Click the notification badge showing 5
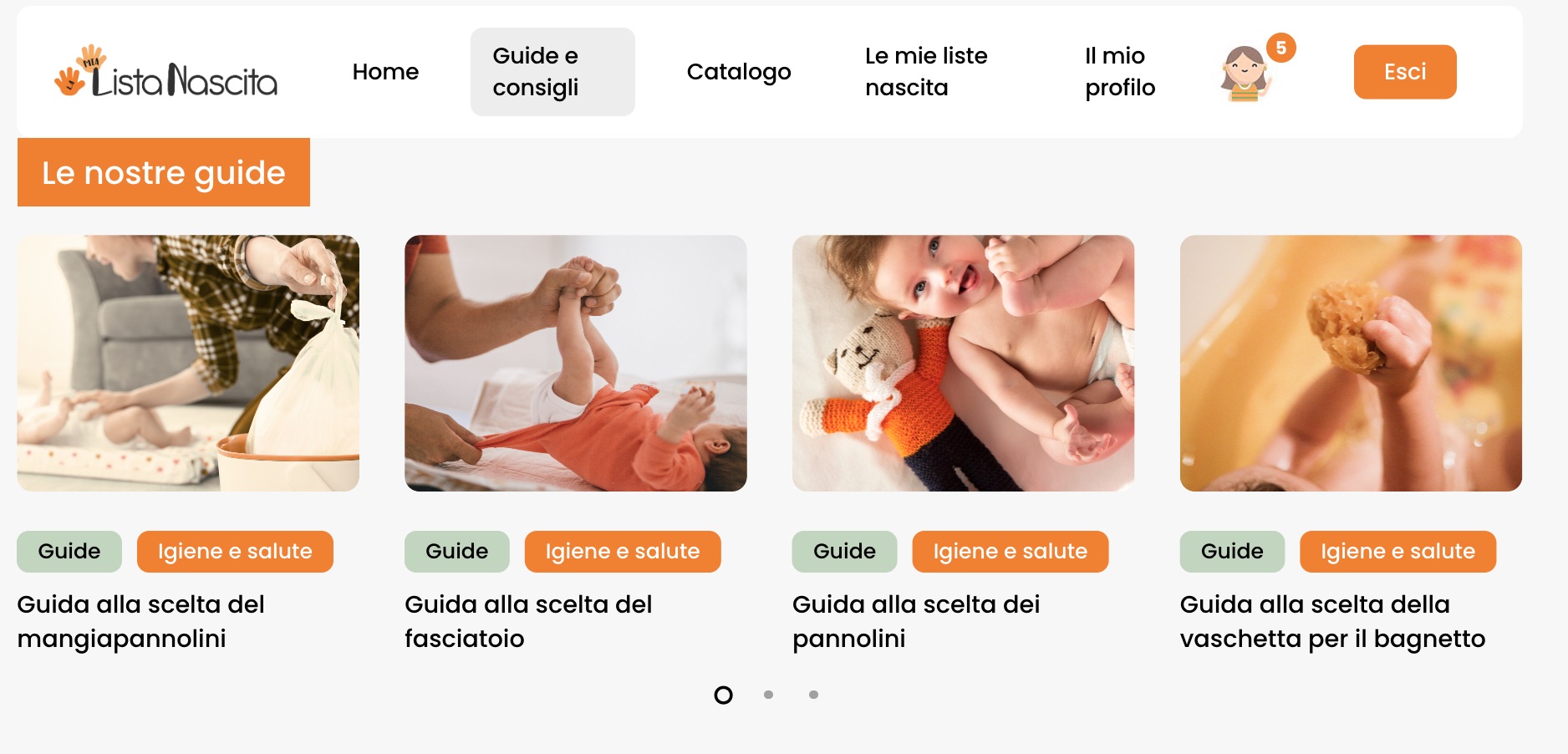1568x754 pixels. [x=1280, y=48]
